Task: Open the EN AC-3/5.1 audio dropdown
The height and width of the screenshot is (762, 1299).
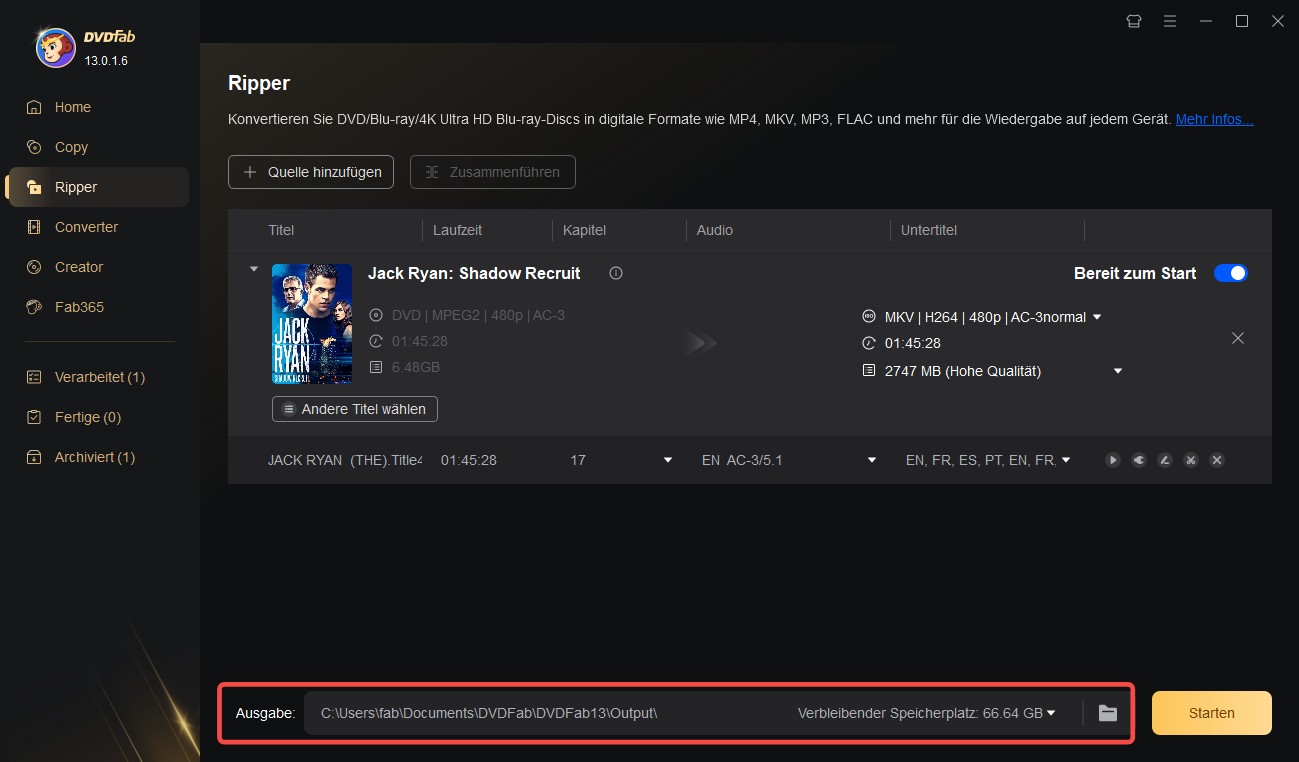Action: point(872,460)
